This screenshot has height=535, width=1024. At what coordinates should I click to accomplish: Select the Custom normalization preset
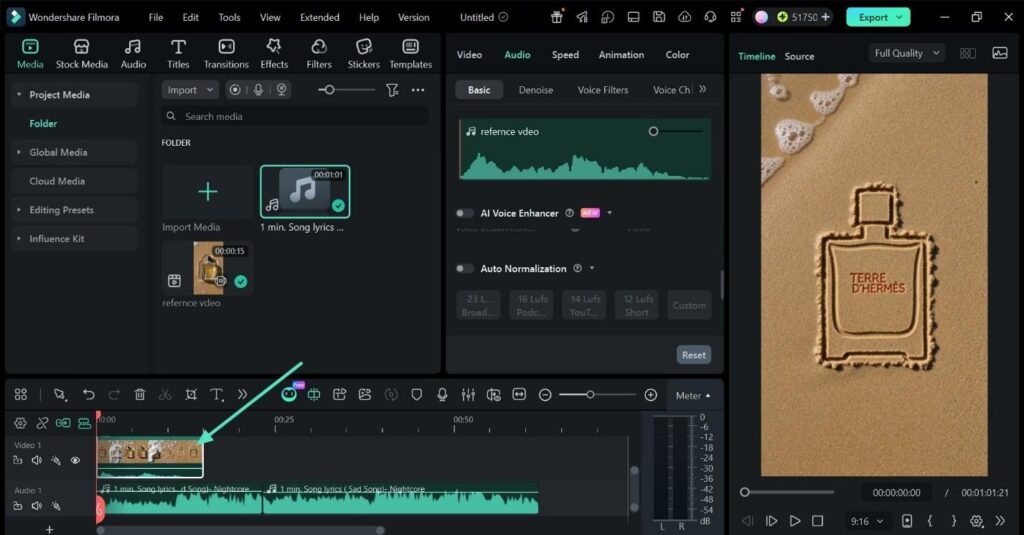689,305
